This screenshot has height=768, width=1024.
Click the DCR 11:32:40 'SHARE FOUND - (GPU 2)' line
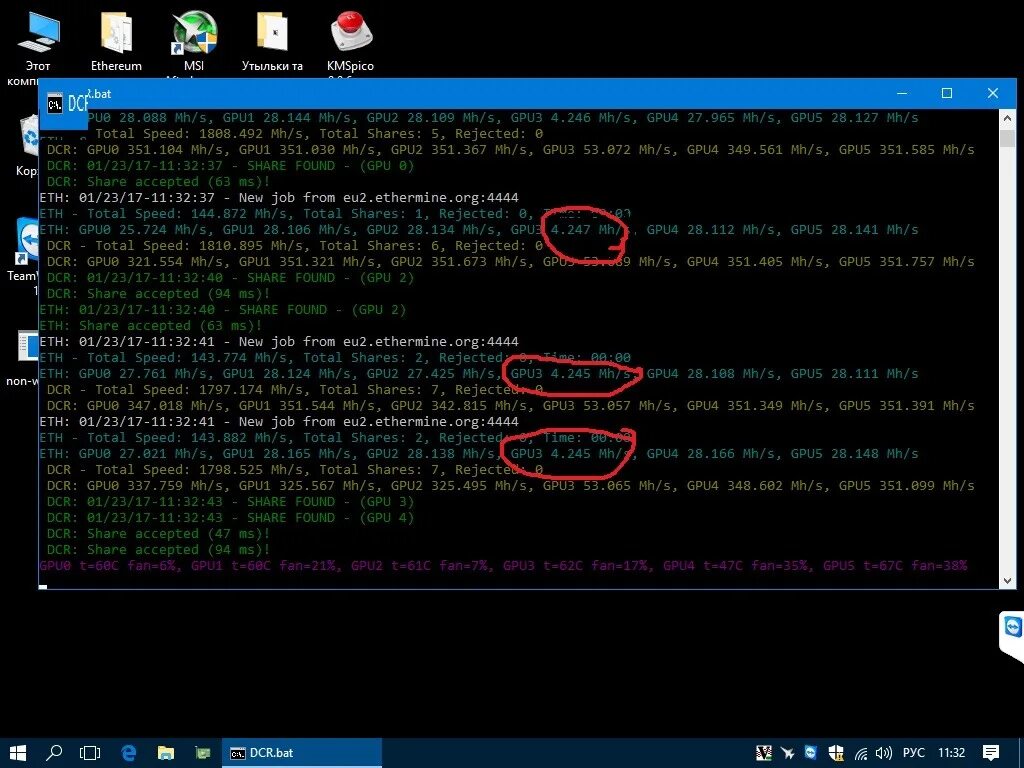(231, 278)
